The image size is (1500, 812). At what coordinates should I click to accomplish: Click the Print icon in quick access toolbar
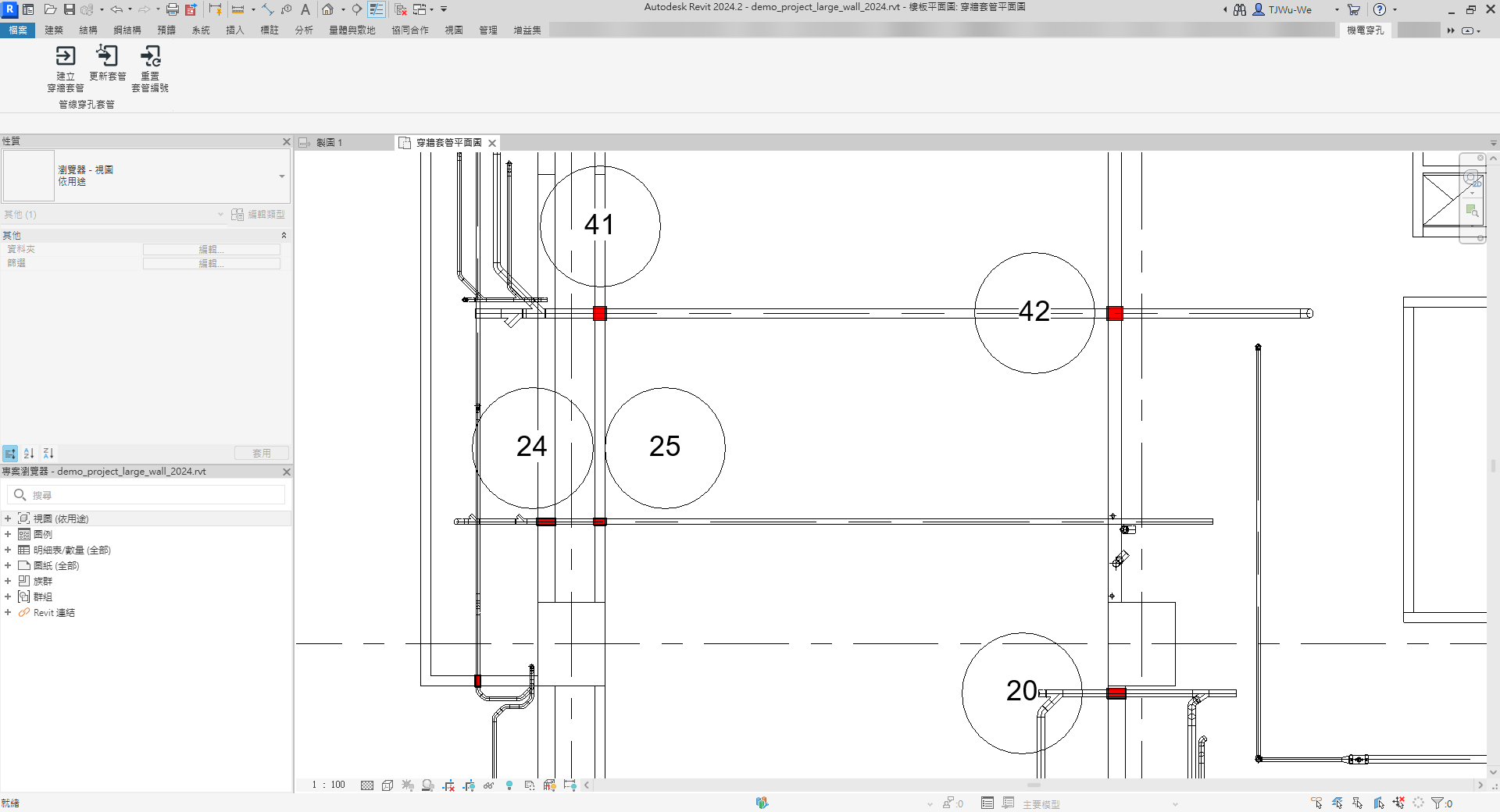(172, 9)
